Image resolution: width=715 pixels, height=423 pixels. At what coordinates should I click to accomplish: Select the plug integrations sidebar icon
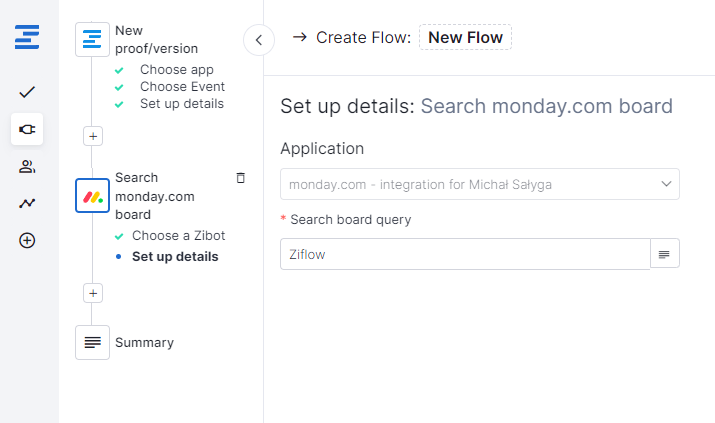click(x=28, y=129)
